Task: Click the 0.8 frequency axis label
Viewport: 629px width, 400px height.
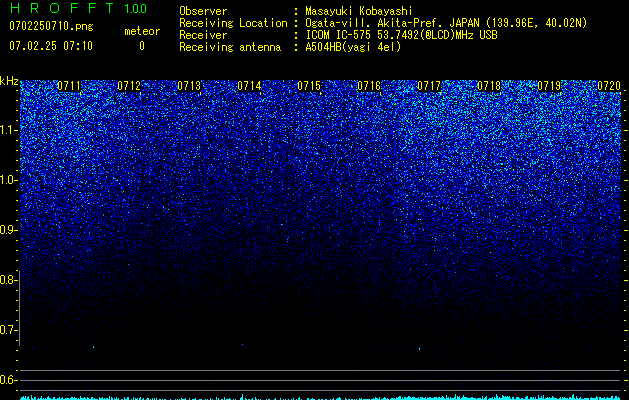Action: tap(8, 280)
